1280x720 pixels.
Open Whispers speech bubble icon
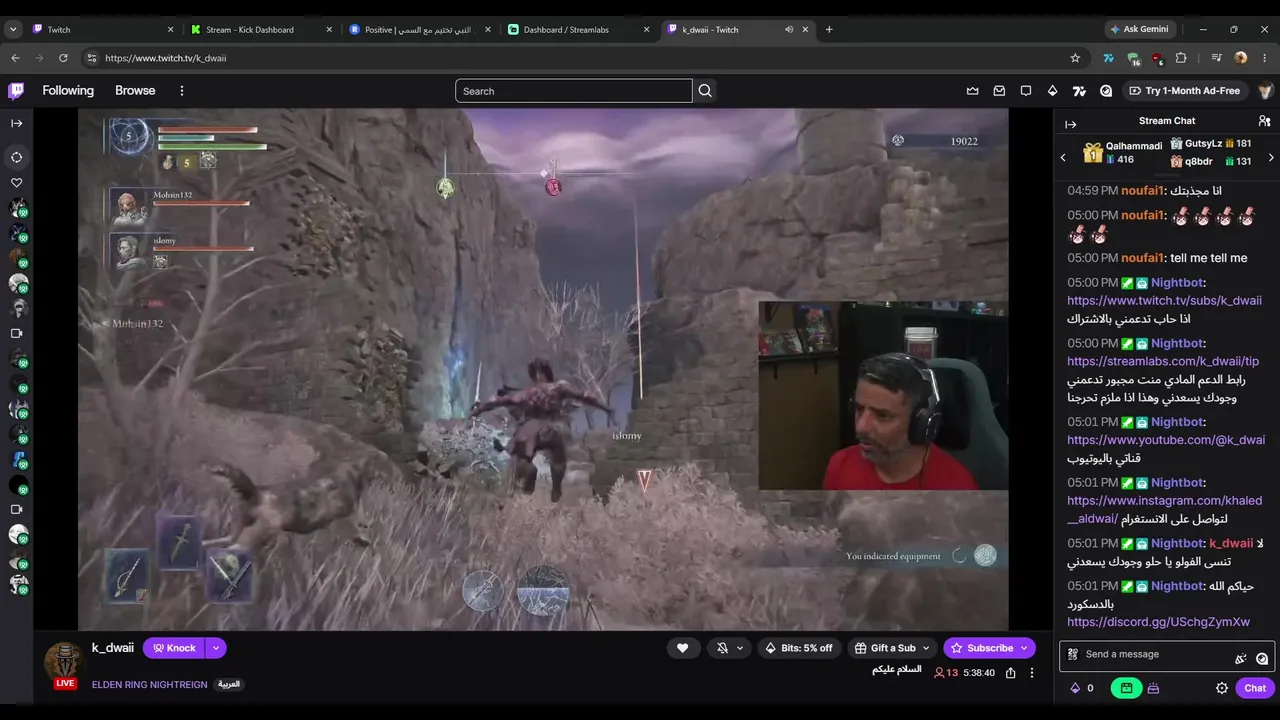pyautogui.click(x=1026, y=91)
